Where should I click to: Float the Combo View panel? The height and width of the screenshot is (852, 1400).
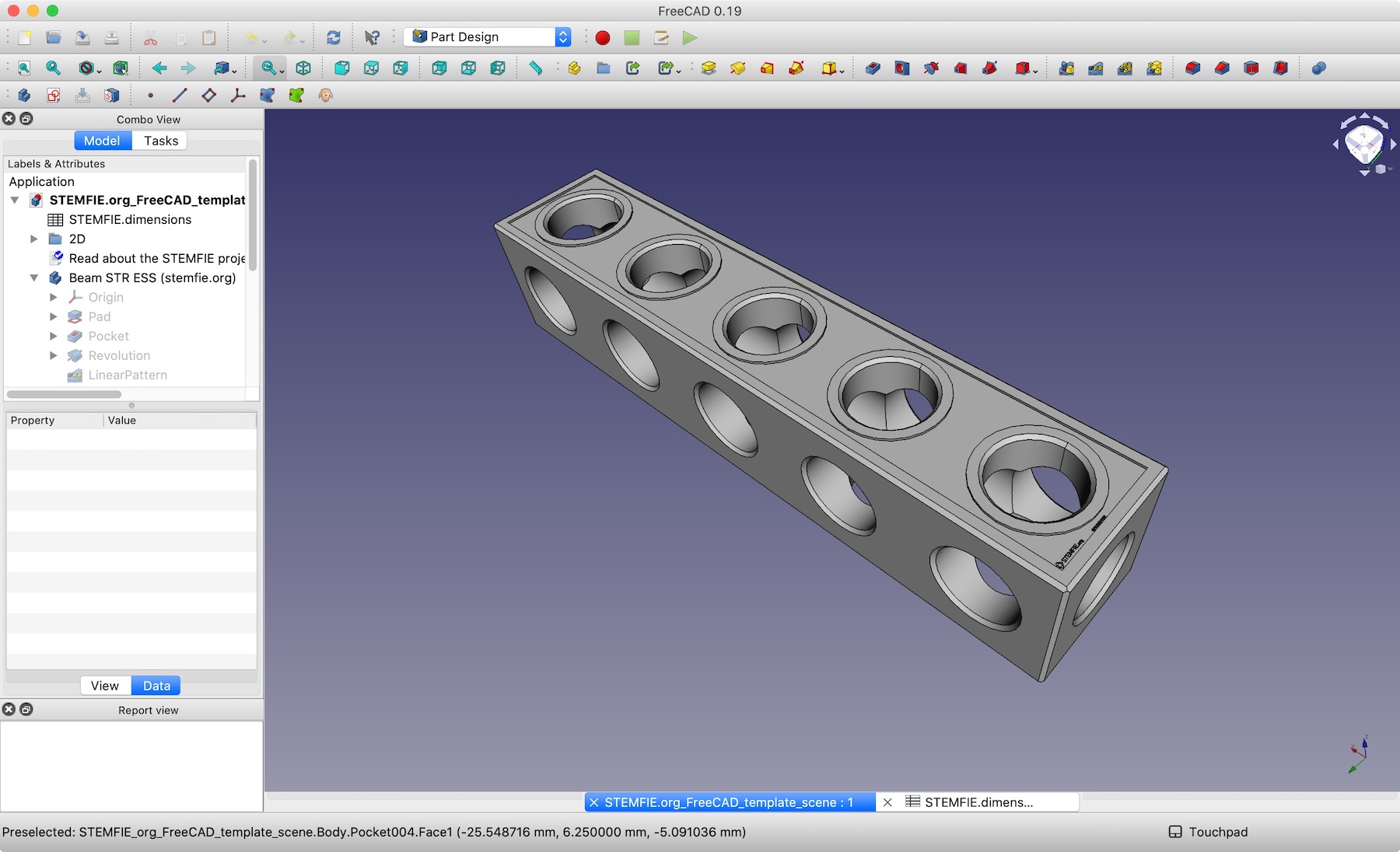[x=26, y=119]
